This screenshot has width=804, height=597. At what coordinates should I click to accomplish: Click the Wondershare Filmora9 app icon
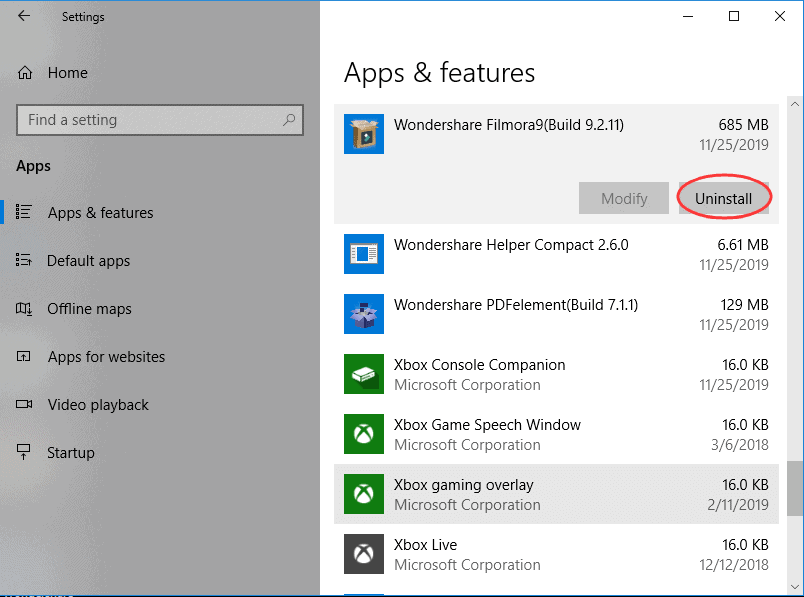[364, 134]
